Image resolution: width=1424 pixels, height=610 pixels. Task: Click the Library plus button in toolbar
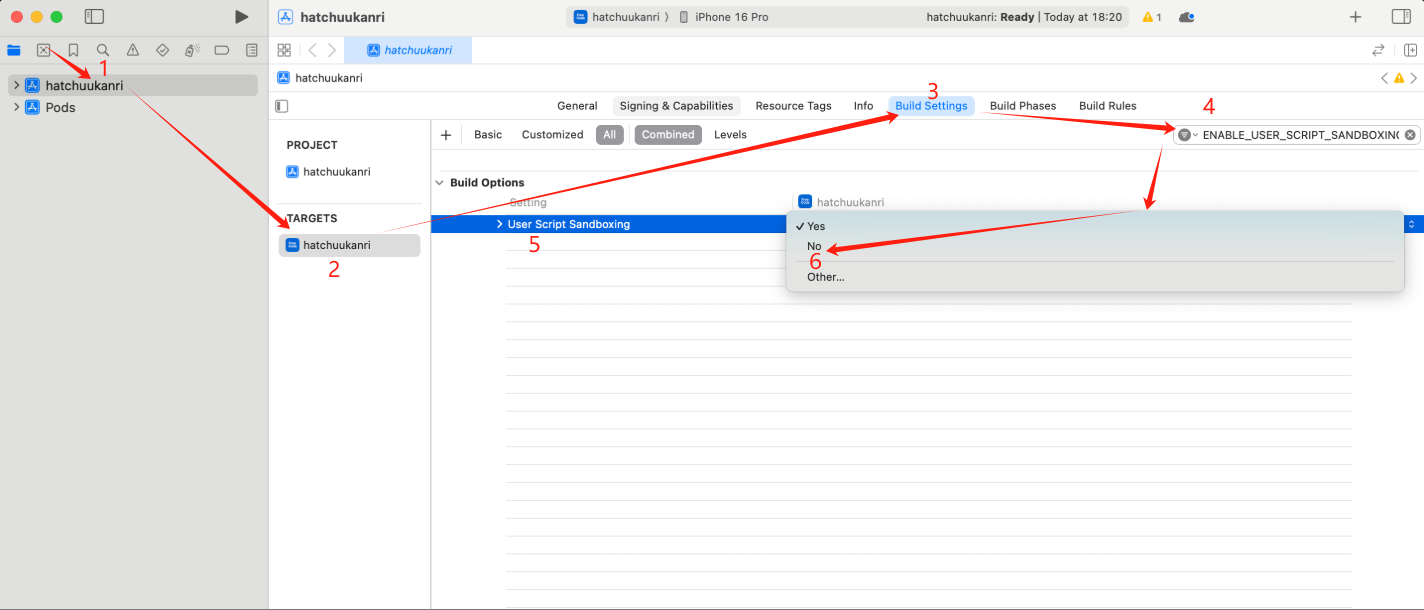point(1356,17)
